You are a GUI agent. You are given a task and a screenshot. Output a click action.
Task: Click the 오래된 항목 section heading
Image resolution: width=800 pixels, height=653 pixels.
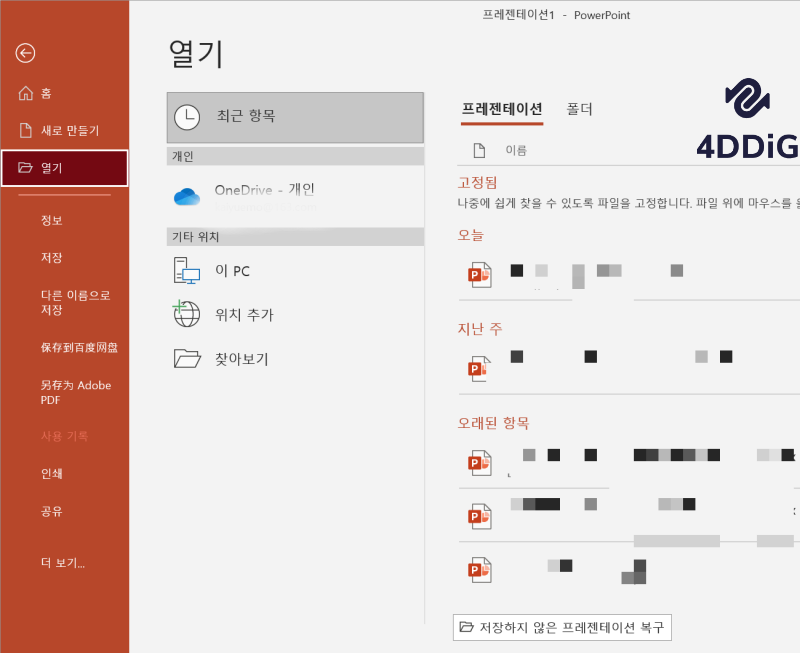(493, 423)
